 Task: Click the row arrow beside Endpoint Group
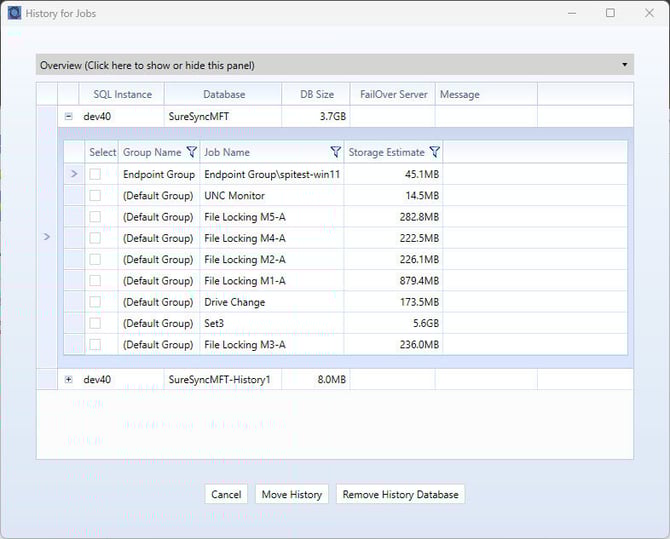pyautogui.click(x=74, y=174)
